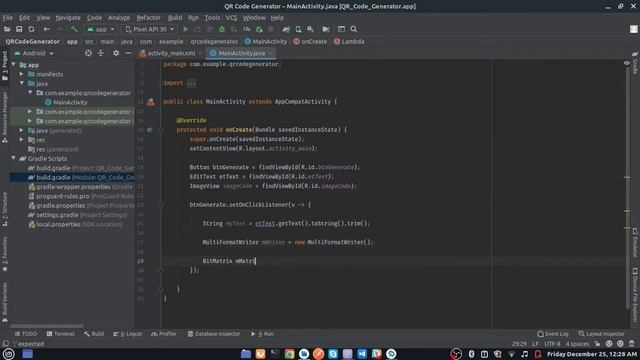Viewport: 640px width, 360px height.
Task: Switch to activity_main.xml tab
Action: coord(171,53)
